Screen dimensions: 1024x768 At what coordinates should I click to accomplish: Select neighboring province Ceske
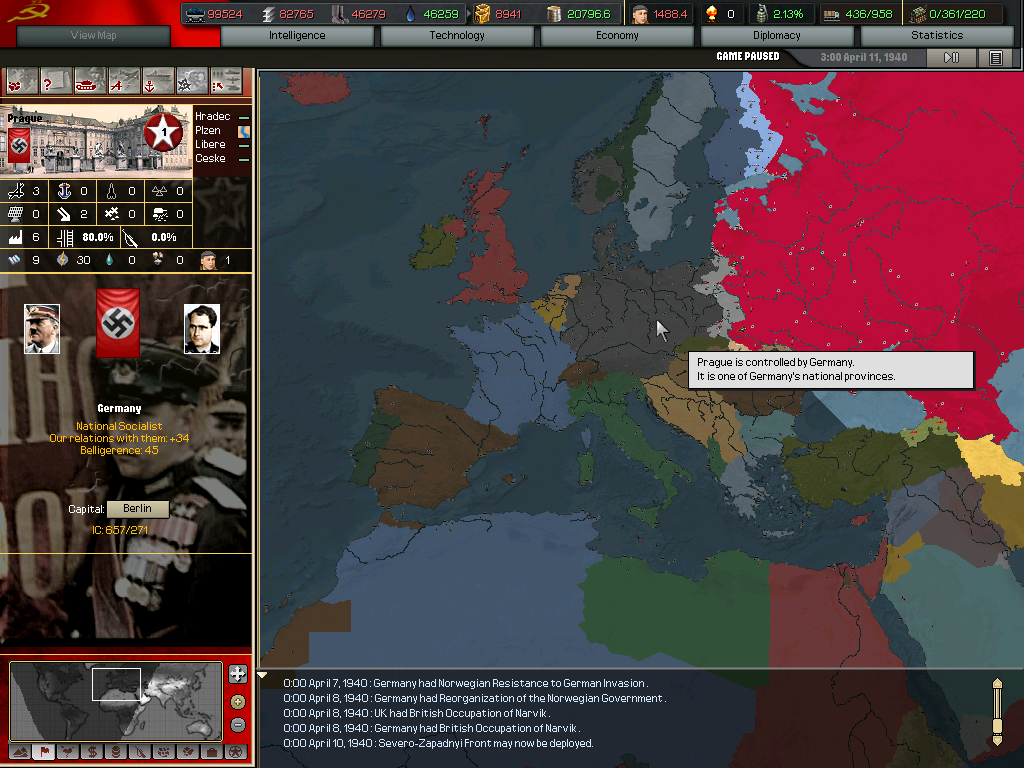coord(210,159)
